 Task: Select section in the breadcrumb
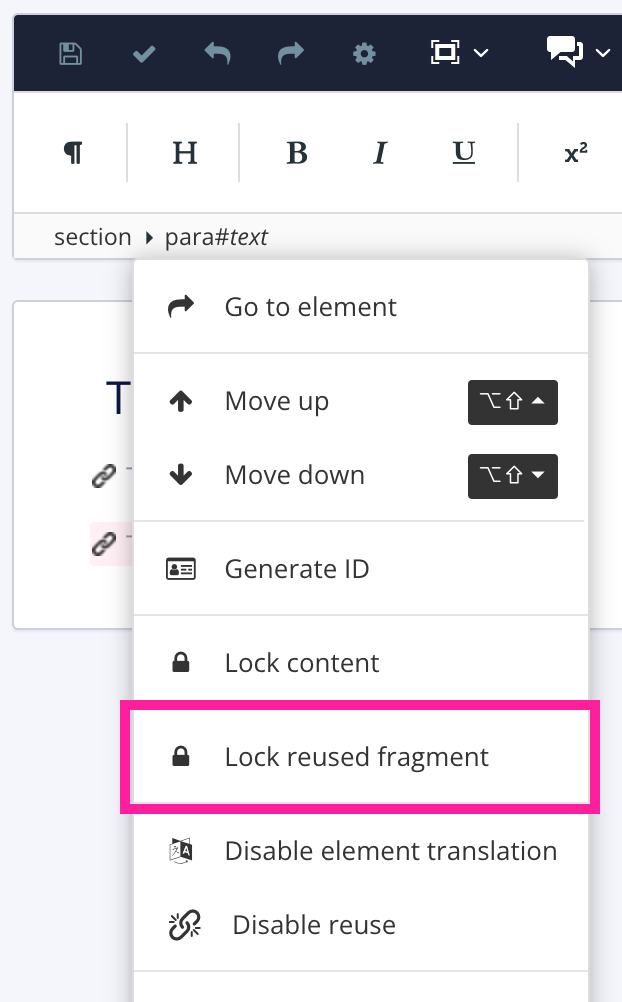tap(92, 236)
